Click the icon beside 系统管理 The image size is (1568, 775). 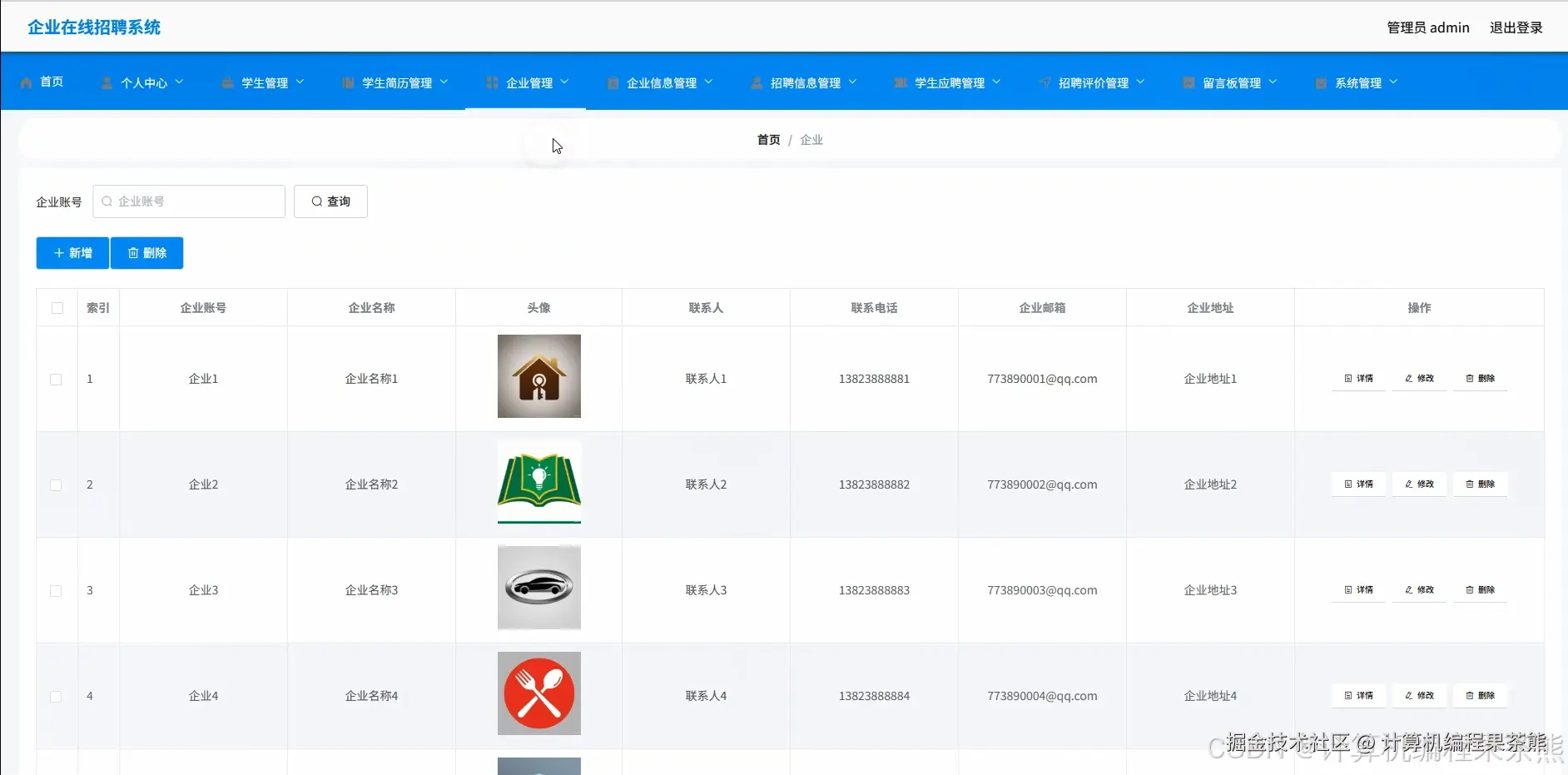pyautogui.click(x=1321, y=82)
